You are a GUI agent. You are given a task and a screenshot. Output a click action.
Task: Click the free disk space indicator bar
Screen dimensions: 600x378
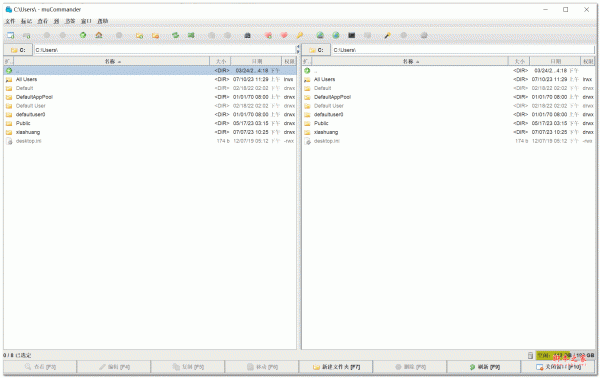click(x=565, y=355)
